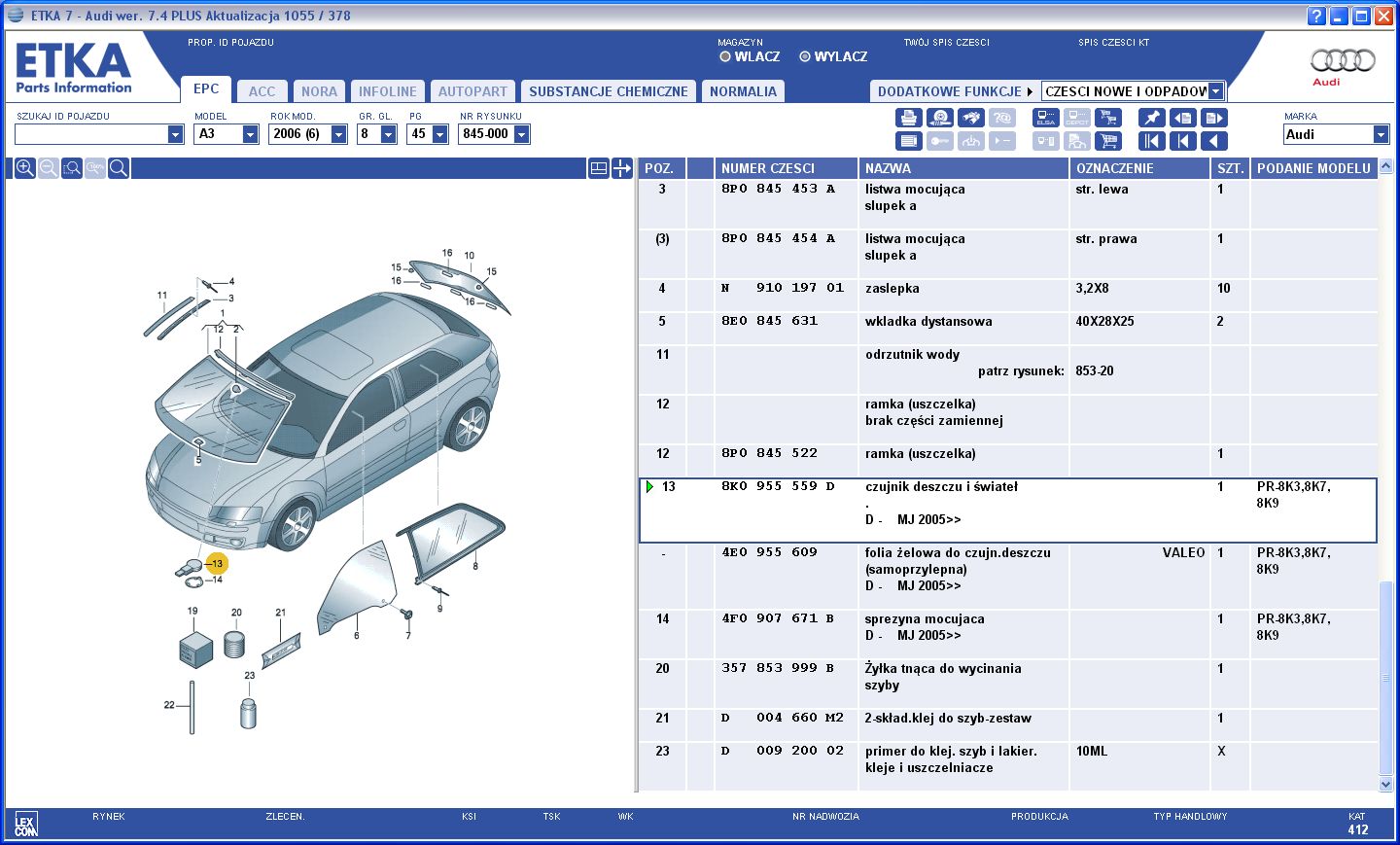
Task: Open the ELSA link icon
Action: click(x=1046, y=118)
